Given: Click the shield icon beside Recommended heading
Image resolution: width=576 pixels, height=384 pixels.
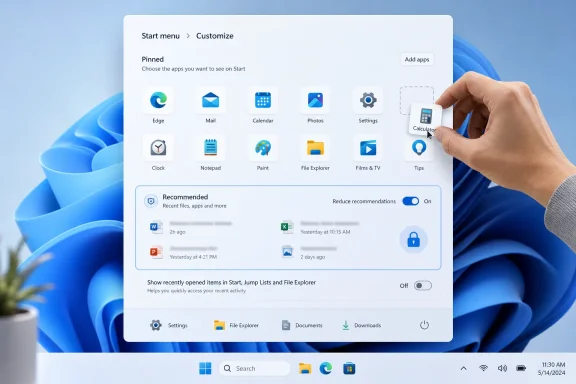Looking at the screenshot, I should point(151,201).
